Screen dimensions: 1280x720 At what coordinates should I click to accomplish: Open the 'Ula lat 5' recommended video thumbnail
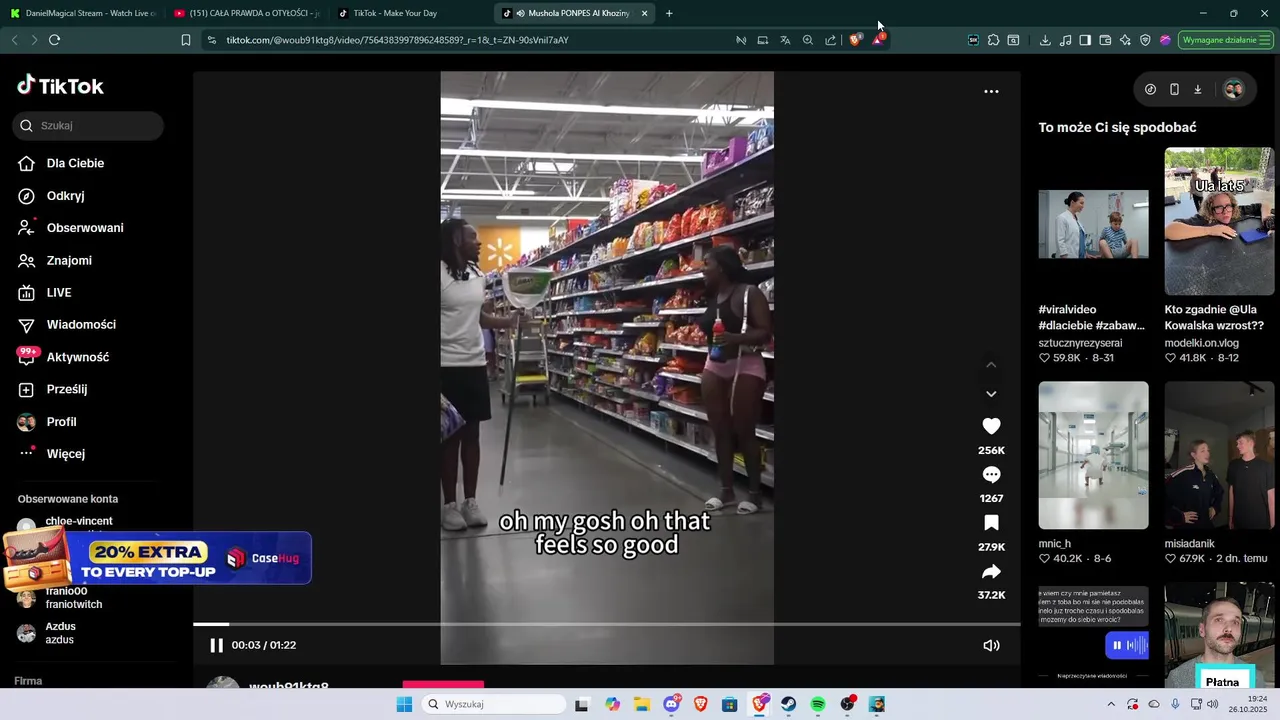(x=1219, y=221)
